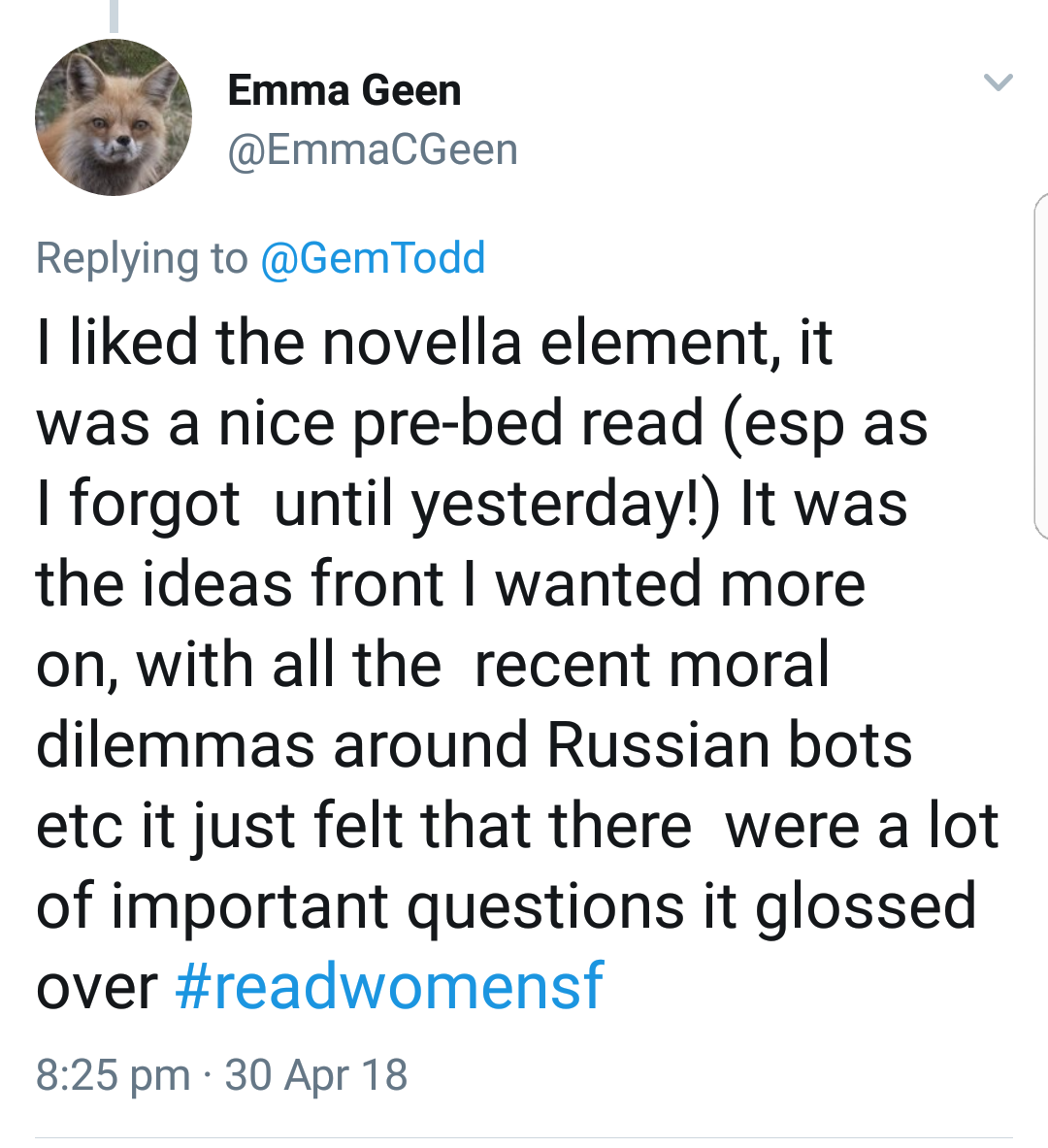Click the words 'important questions' in tweet body

(x=397, y=906)
